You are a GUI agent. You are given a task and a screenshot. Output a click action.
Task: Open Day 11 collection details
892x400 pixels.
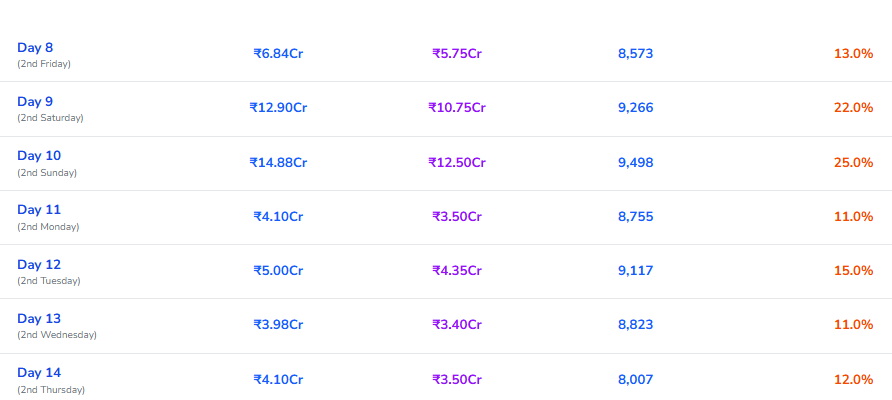point(39,210)
